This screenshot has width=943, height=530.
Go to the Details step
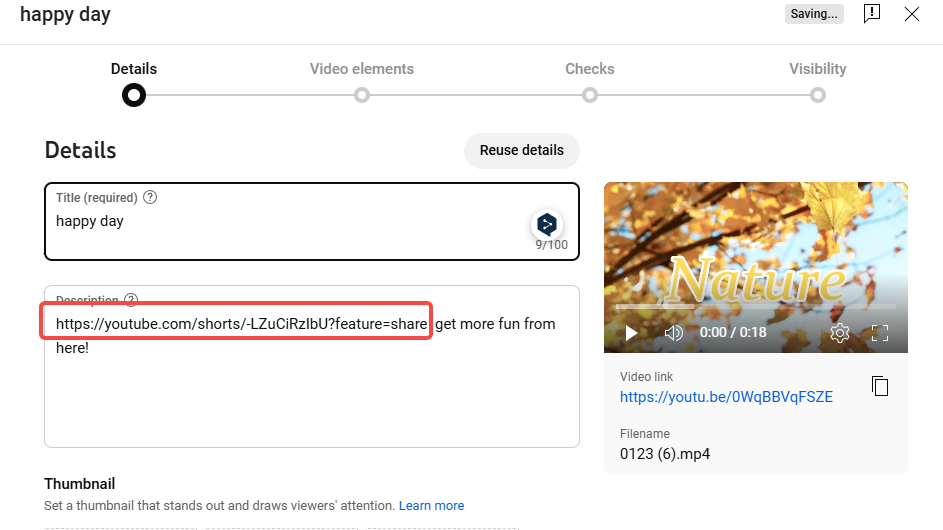tap(134, 69)
